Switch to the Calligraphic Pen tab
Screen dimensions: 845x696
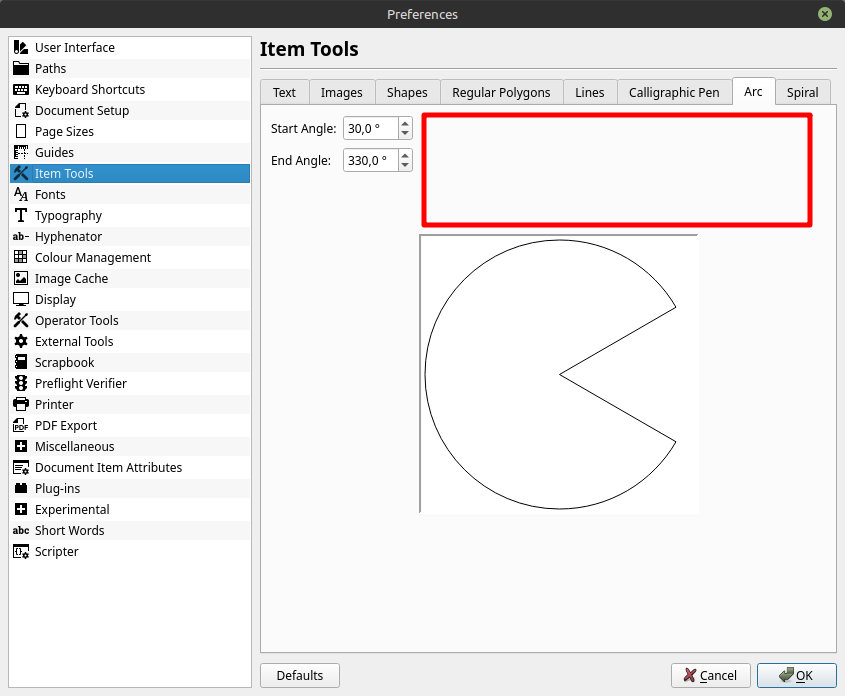(x=673, y=92)
